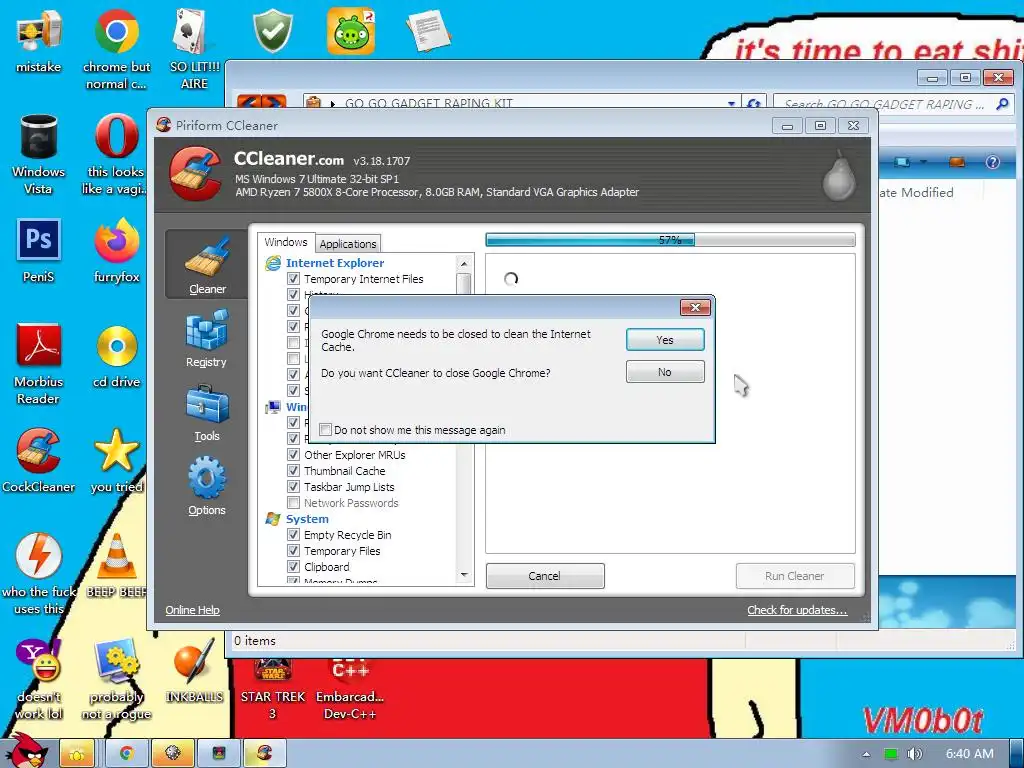This screenshot has width=1024, height=768.
Task: Open the Options gear in CCleaner
Action: click(206, 487)
